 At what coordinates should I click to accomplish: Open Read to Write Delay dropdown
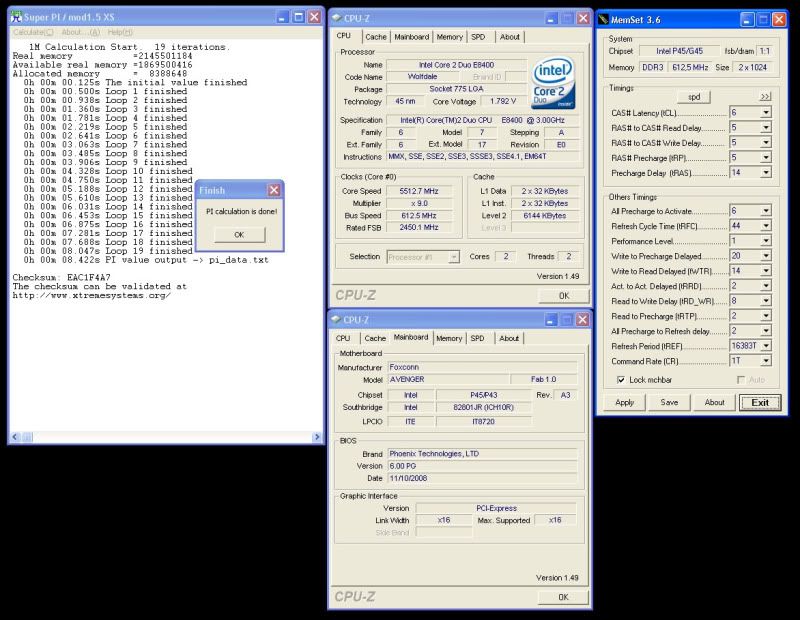(766, 301)
